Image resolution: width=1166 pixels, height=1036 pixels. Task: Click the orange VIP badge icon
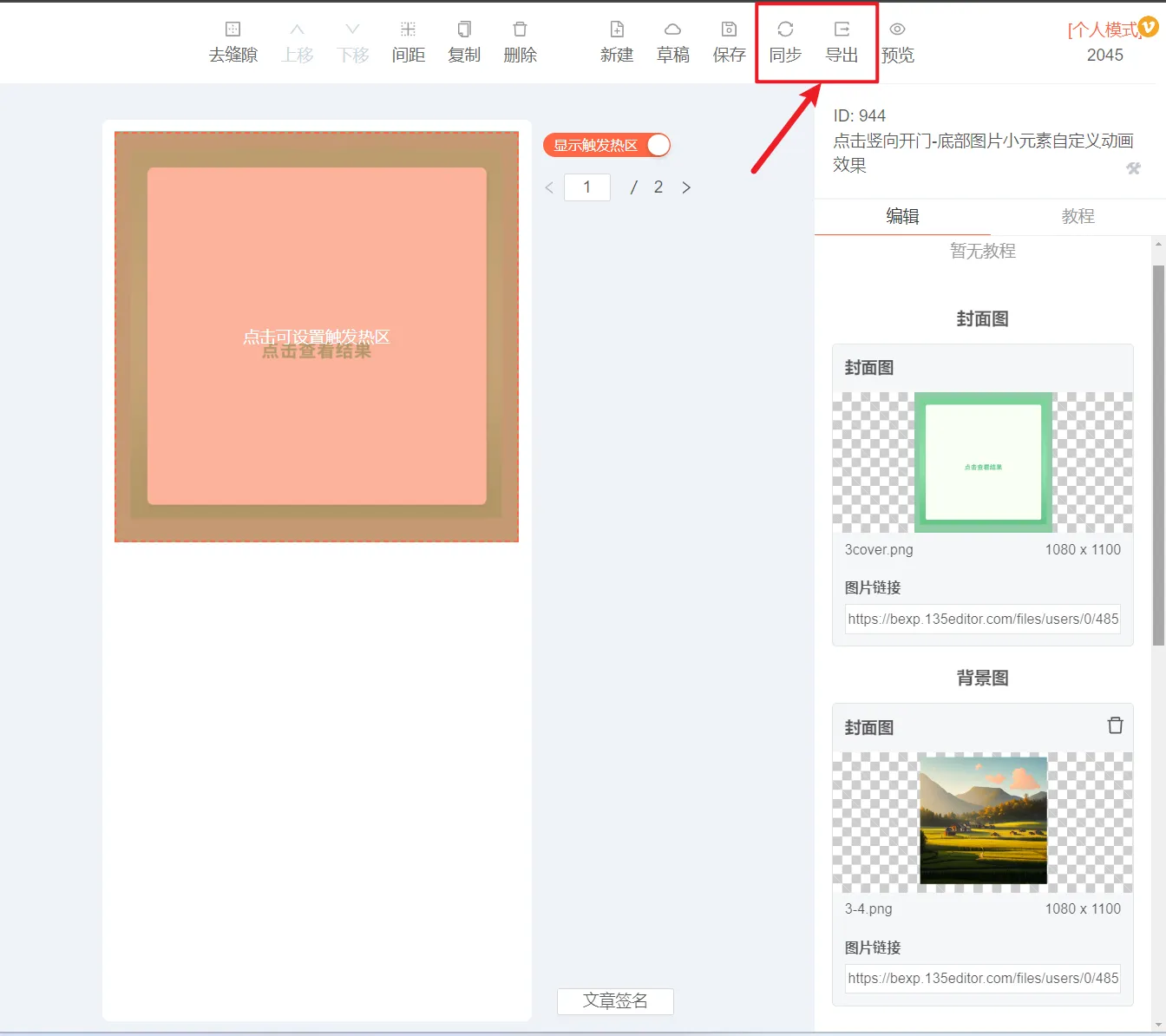(x=1148, y=27)
